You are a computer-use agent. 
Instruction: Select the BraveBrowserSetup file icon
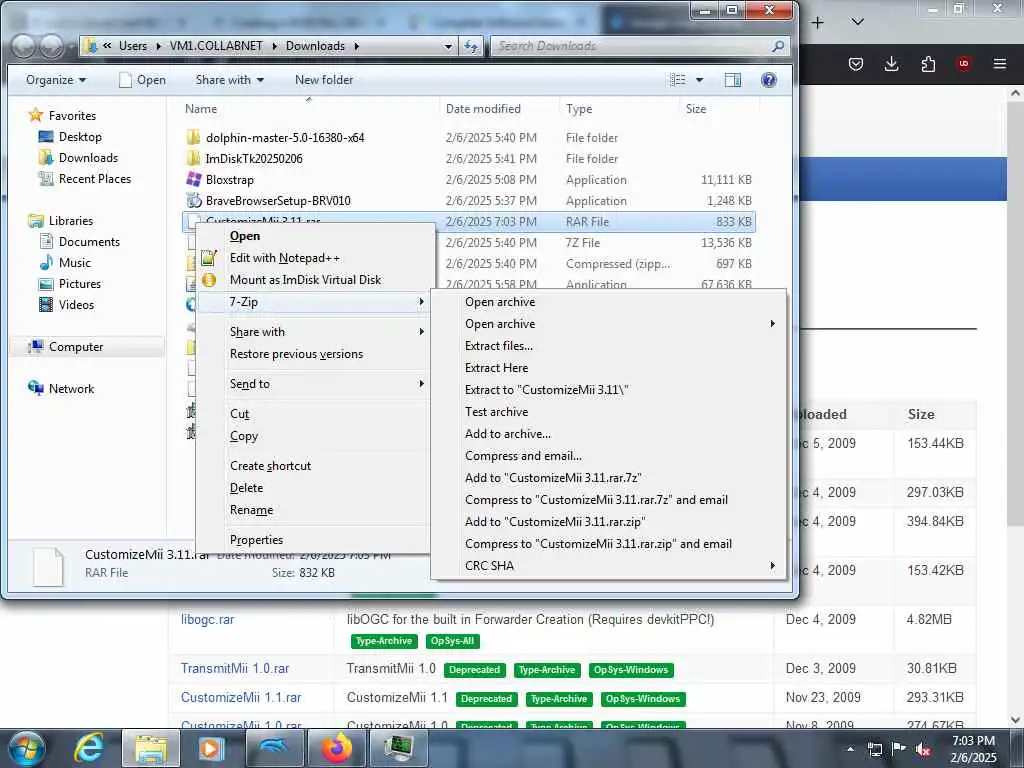[193, 200]
